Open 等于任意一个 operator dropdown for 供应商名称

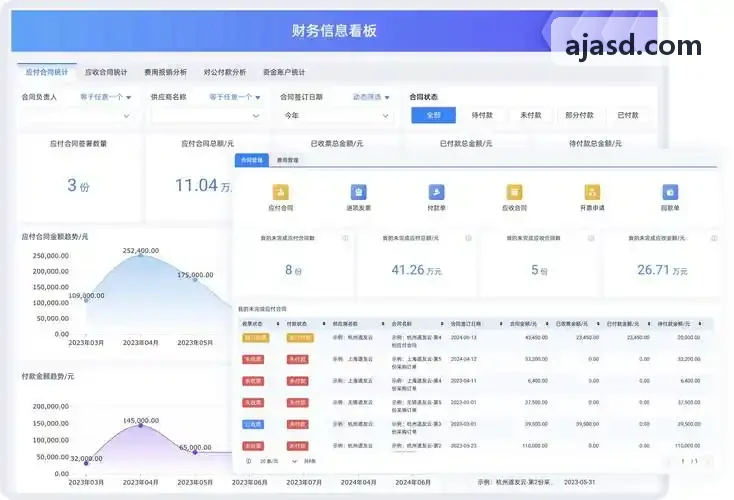pyautogui.click(x=235, y=97)
